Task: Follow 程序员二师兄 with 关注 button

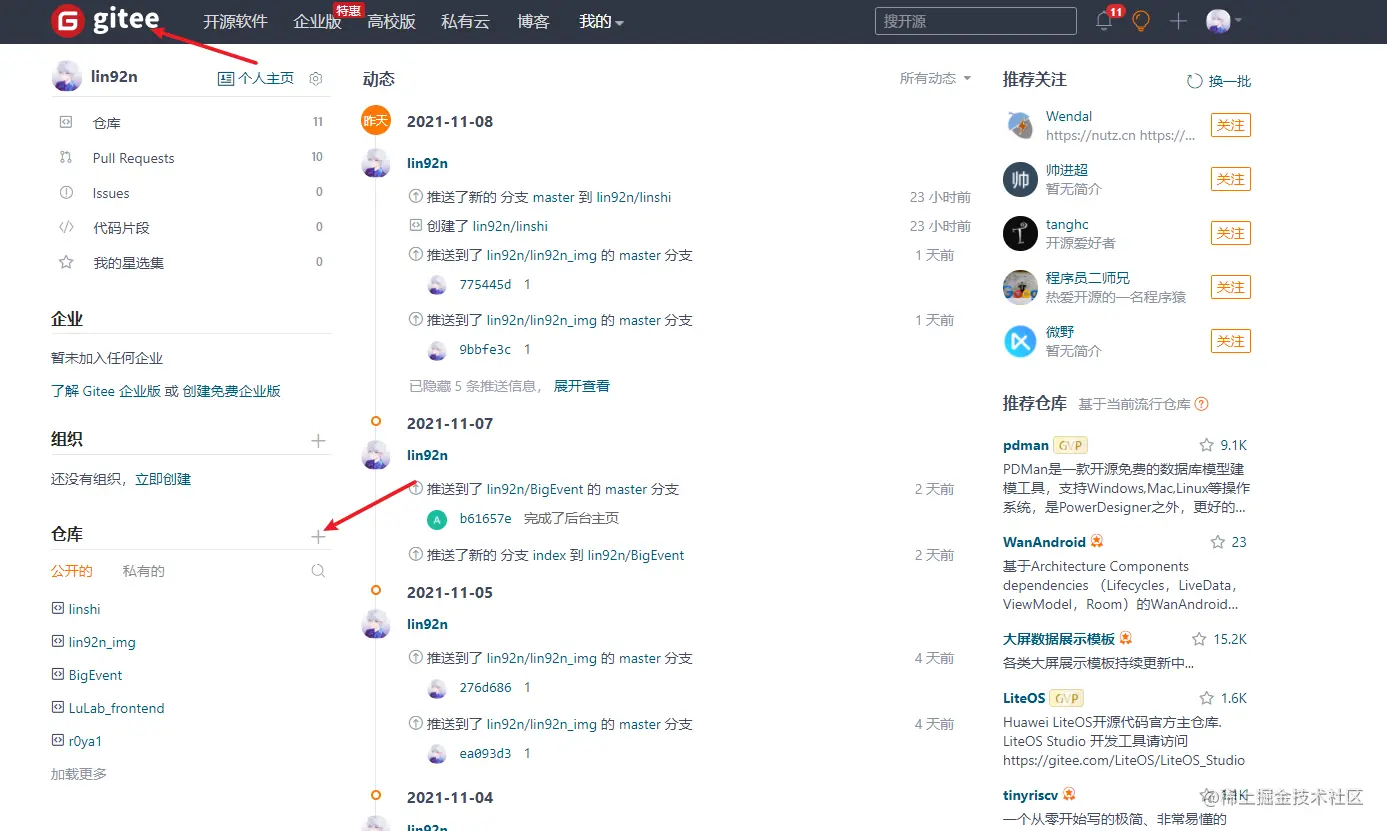Action: tap(1230, 287)
